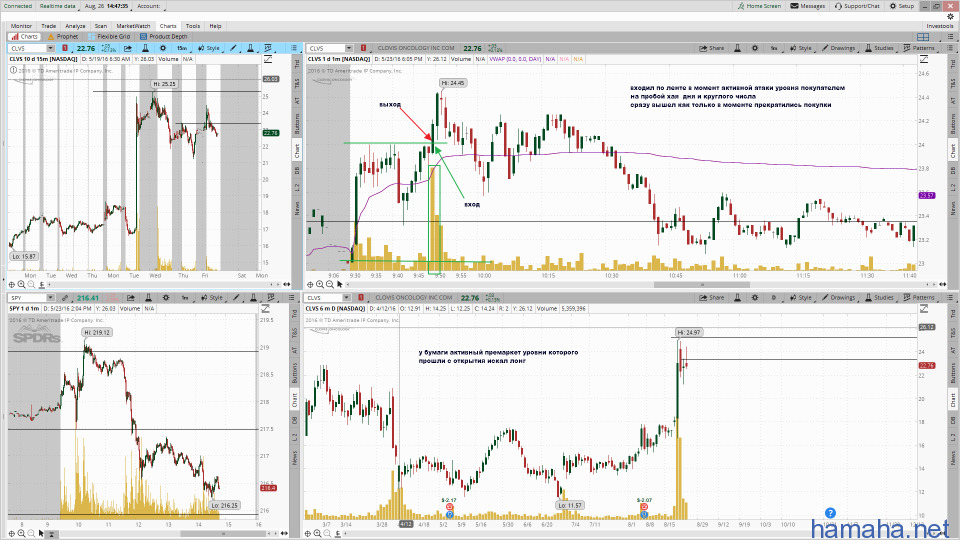
Task: Click the chart grid layout icon
Action: tap(923, 36)
